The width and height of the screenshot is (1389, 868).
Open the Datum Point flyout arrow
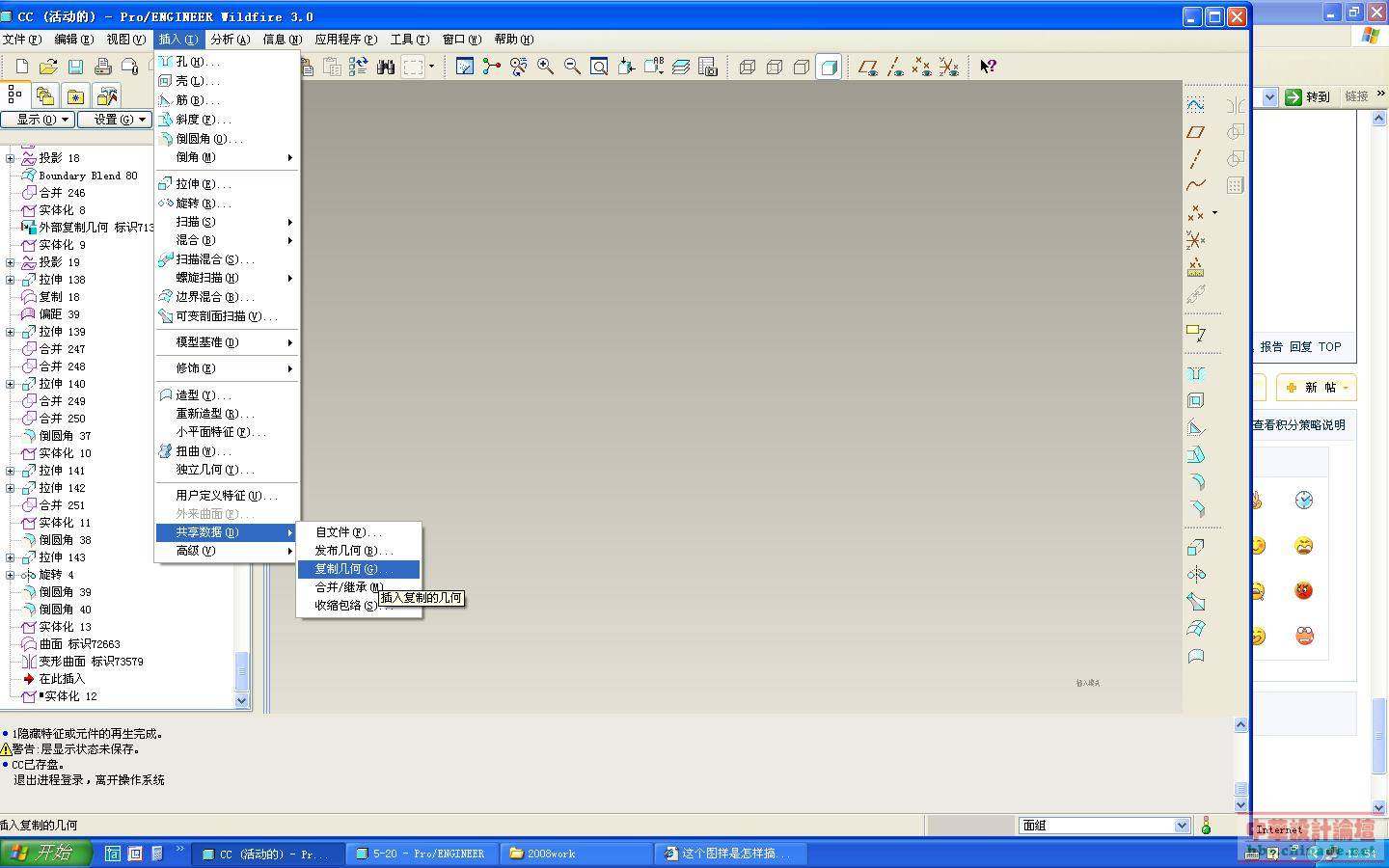1214,212
